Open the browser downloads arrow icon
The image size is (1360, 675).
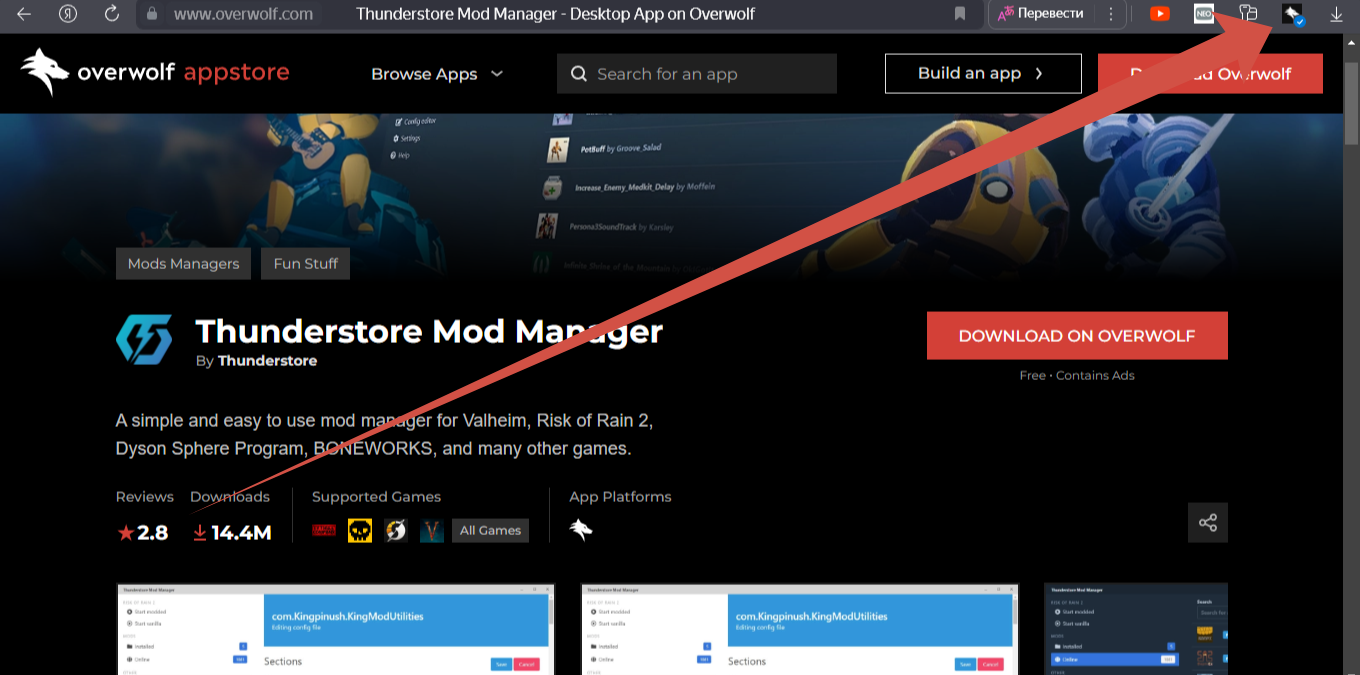click(1337, 14)
